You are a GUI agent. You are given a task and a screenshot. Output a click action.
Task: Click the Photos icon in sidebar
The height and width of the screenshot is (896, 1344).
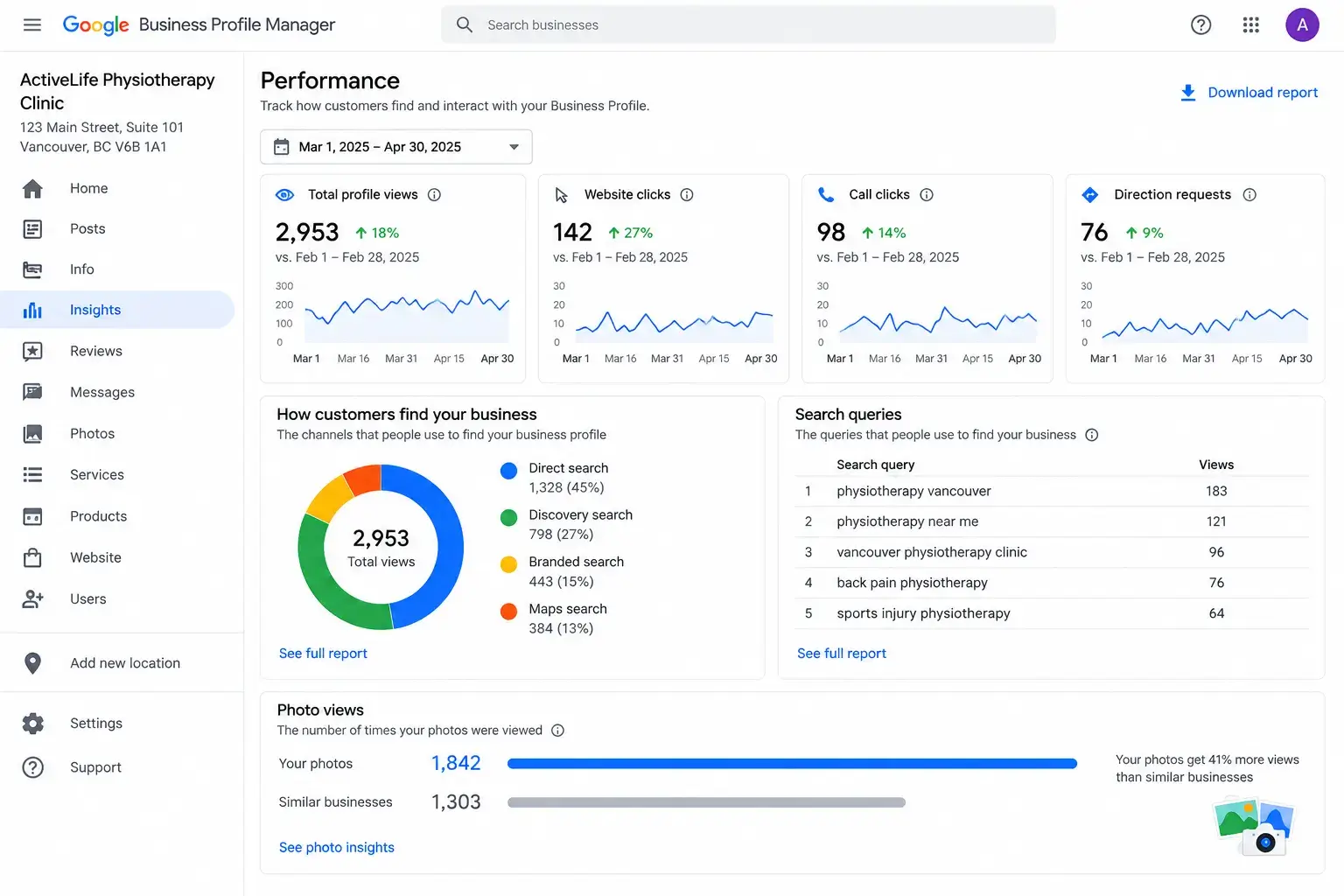click(32, 433)
